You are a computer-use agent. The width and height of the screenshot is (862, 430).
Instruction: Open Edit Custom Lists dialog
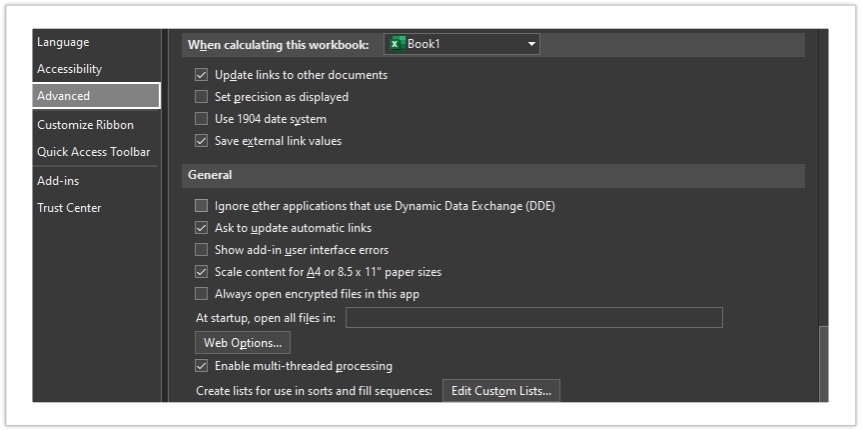[x=501, y=391]
